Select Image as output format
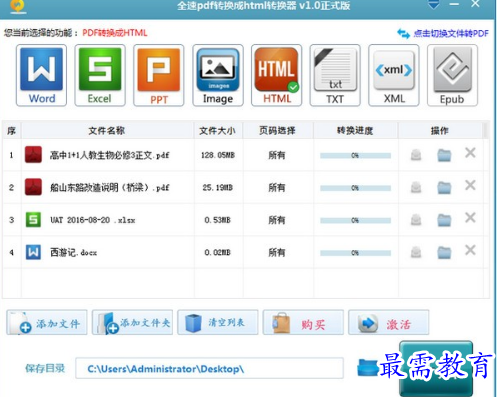501x397 pixels. [218, 75]
